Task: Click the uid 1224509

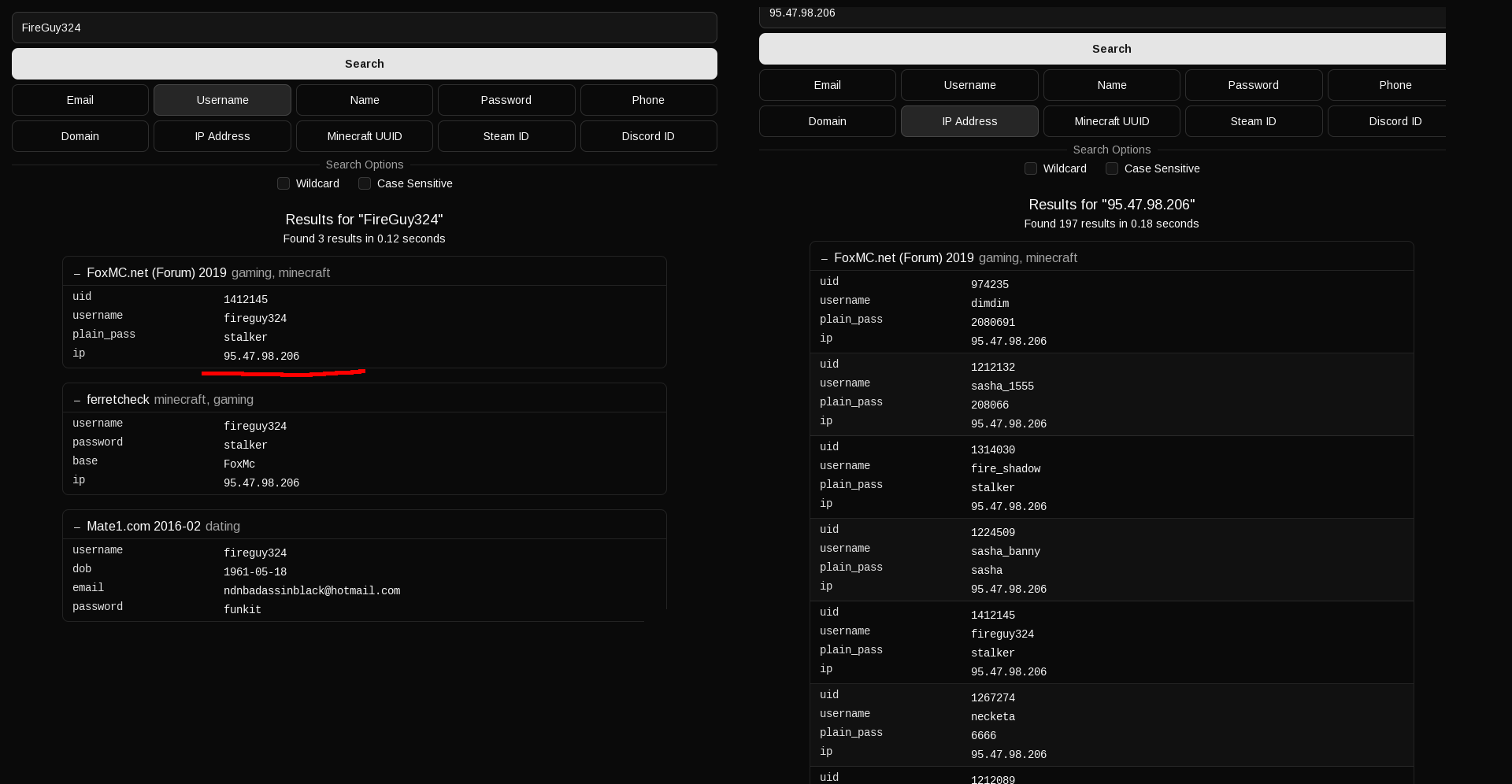Action: pyautogui.click(x=993, y=533)
